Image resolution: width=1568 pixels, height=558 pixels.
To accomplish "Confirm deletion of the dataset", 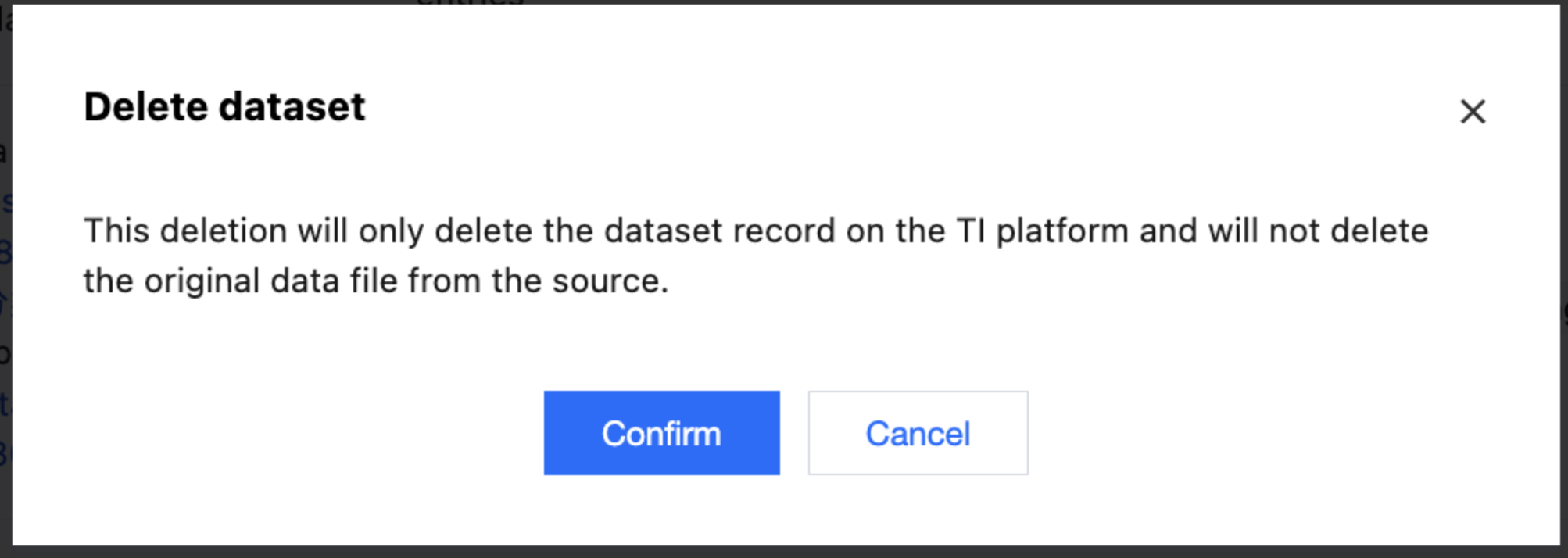I will coord(661,433).
